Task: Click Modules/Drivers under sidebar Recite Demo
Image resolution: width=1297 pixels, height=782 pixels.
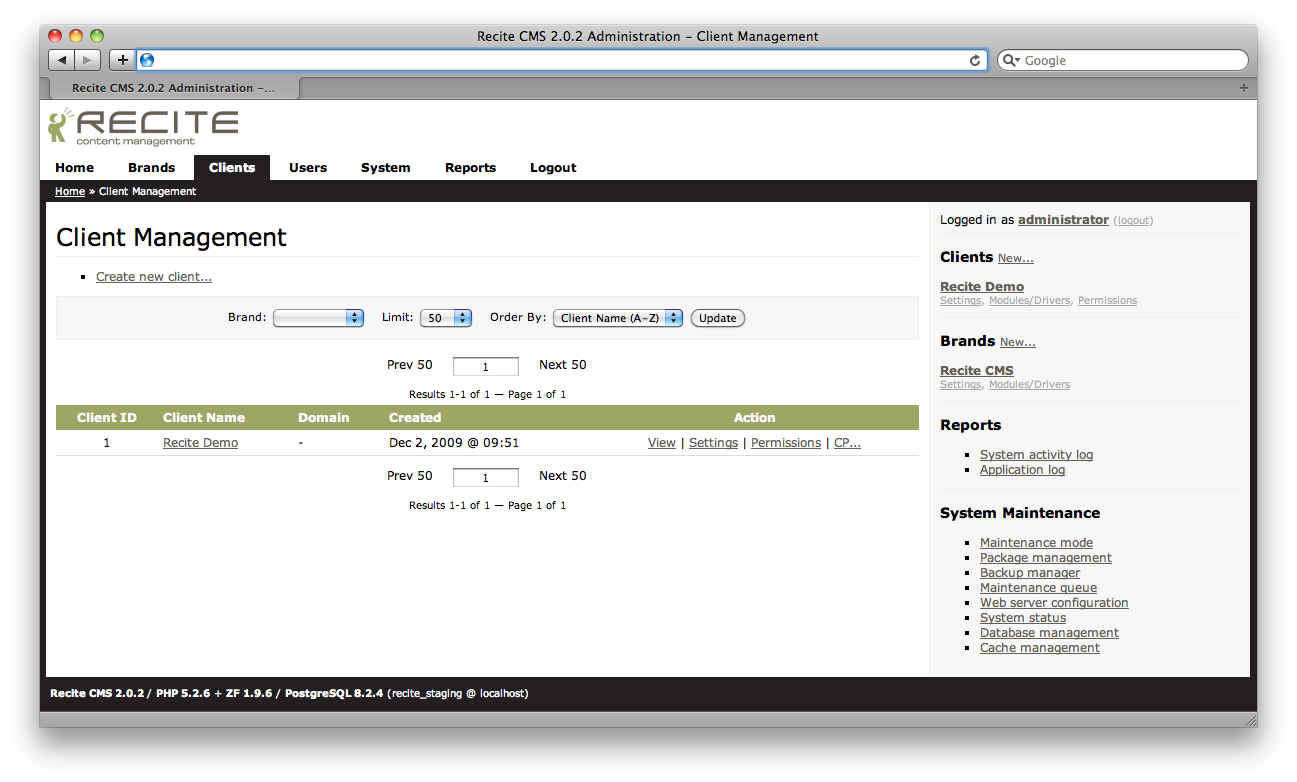Action: click(x=1030, y=300)
